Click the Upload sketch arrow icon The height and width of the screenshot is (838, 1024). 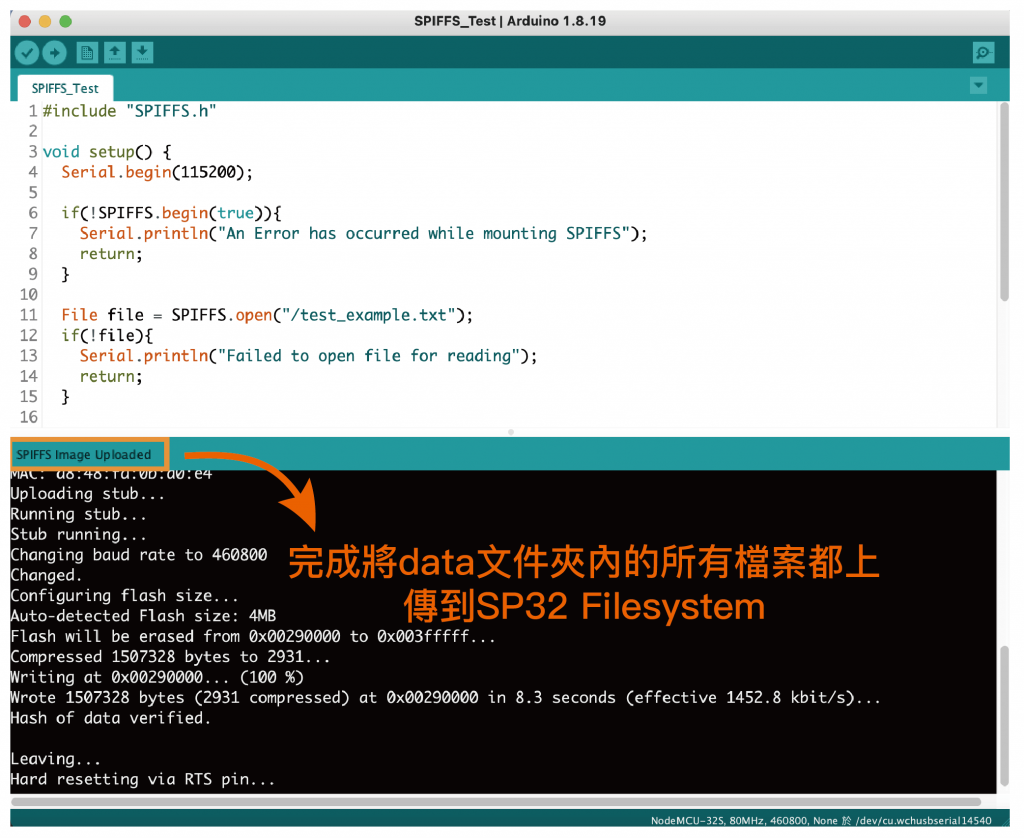(x=55, y=52)
